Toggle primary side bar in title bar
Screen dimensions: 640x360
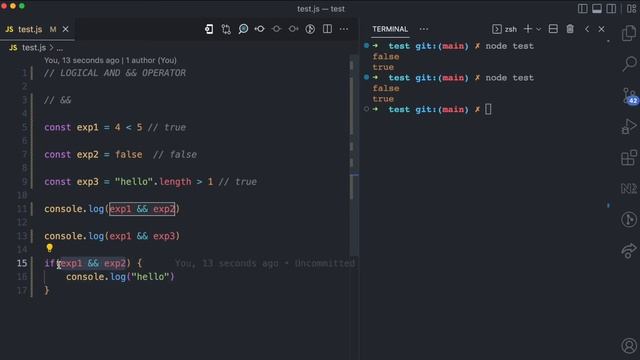(x=582, y=9)
